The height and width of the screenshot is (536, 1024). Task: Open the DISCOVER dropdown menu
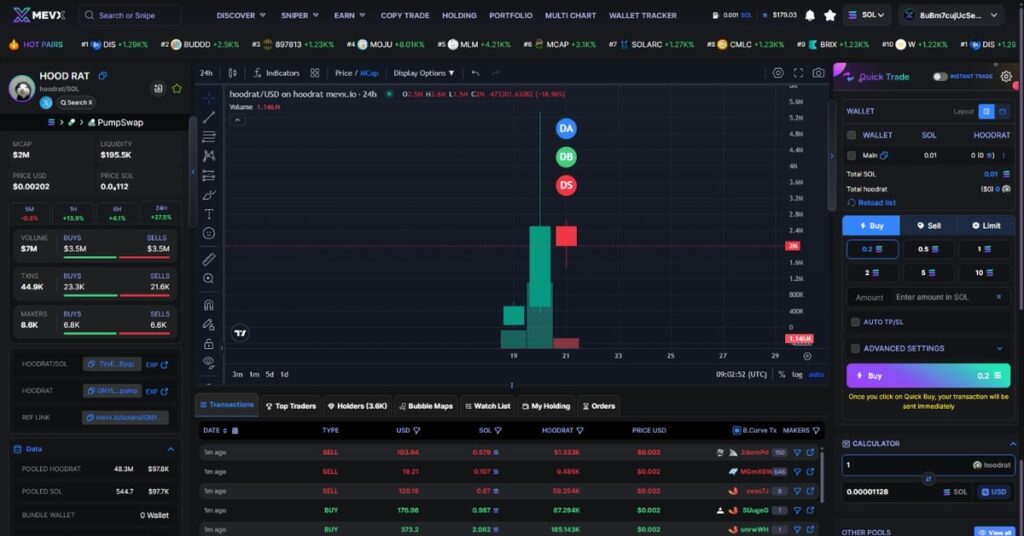pos(241,15)
